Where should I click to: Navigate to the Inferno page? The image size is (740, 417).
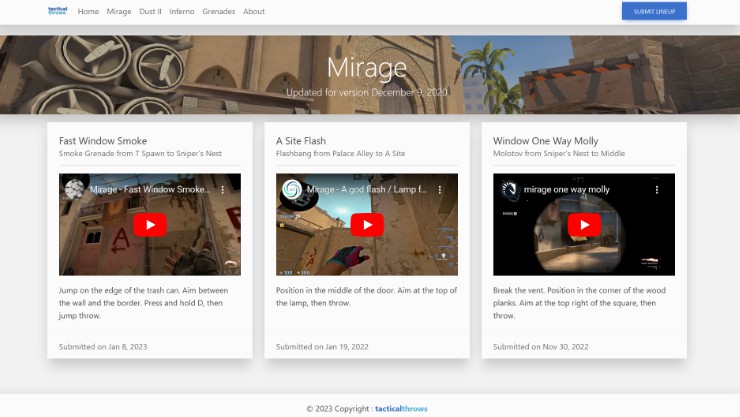point(182,12)
